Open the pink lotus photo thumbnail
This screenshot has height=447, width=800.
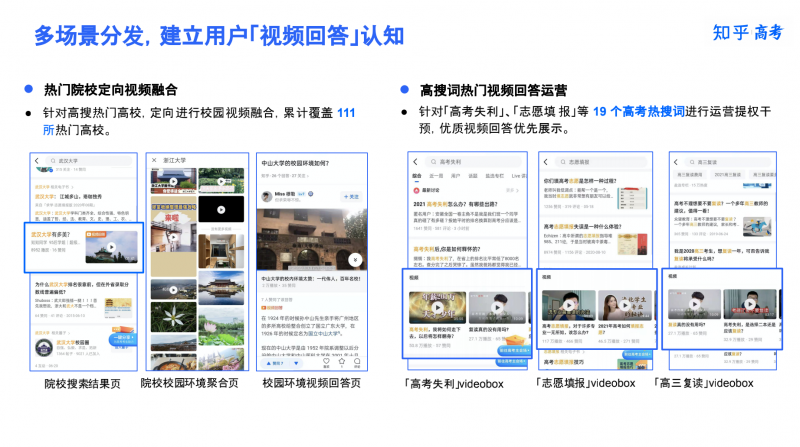click(x=221, y=326)
